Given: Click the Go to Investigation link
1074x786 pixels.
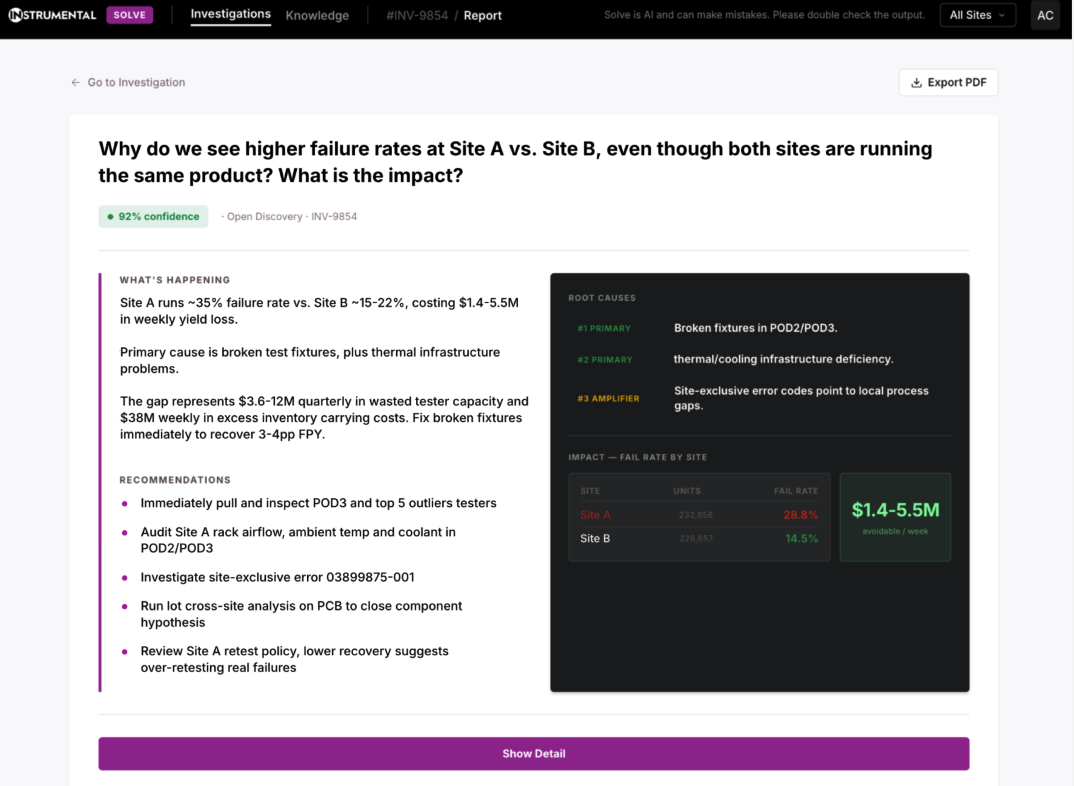Looking at the screenshot, I should pos(136,82).
